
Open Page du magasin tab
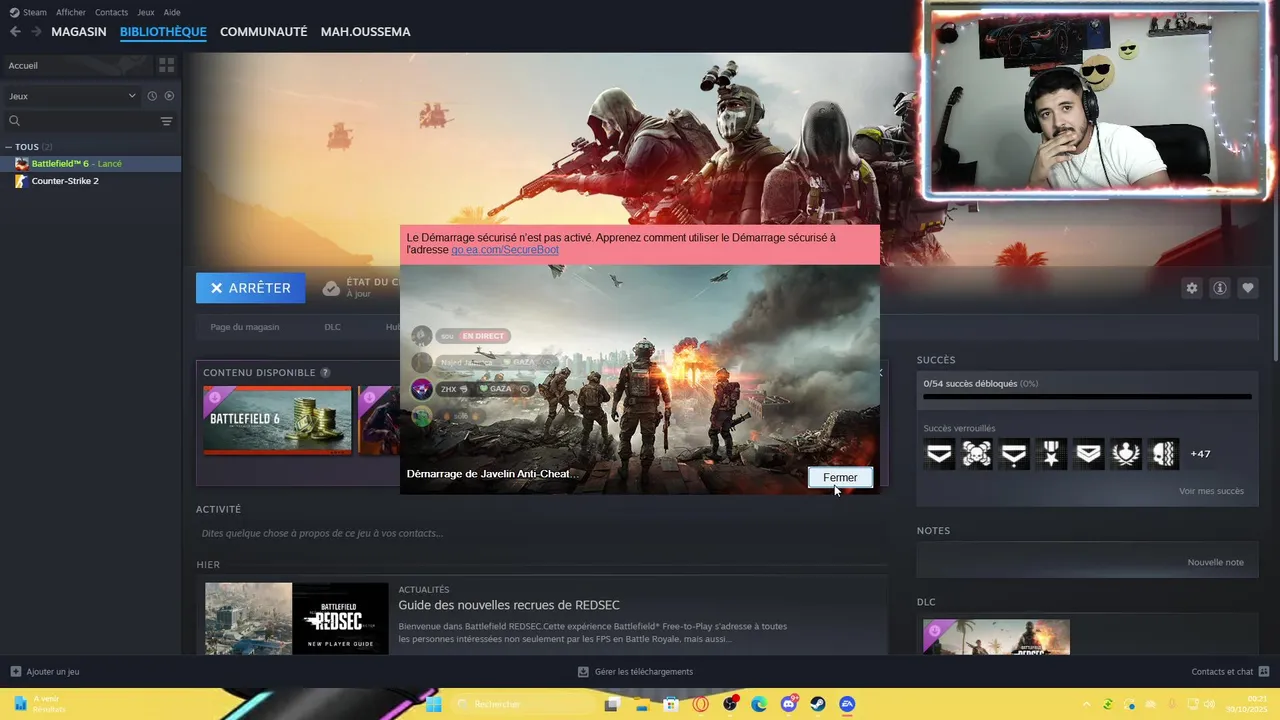pos(245,327)
